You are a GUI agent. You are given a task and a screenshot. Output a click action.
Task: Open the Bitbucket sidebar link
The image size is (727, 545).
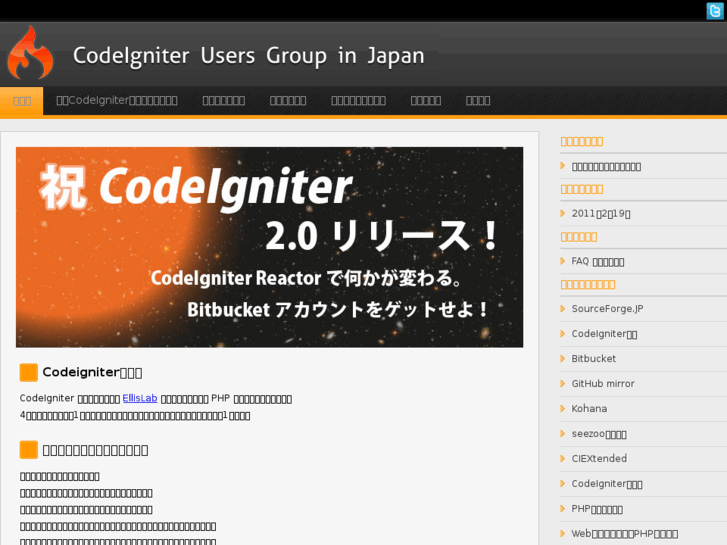[593, 359]
